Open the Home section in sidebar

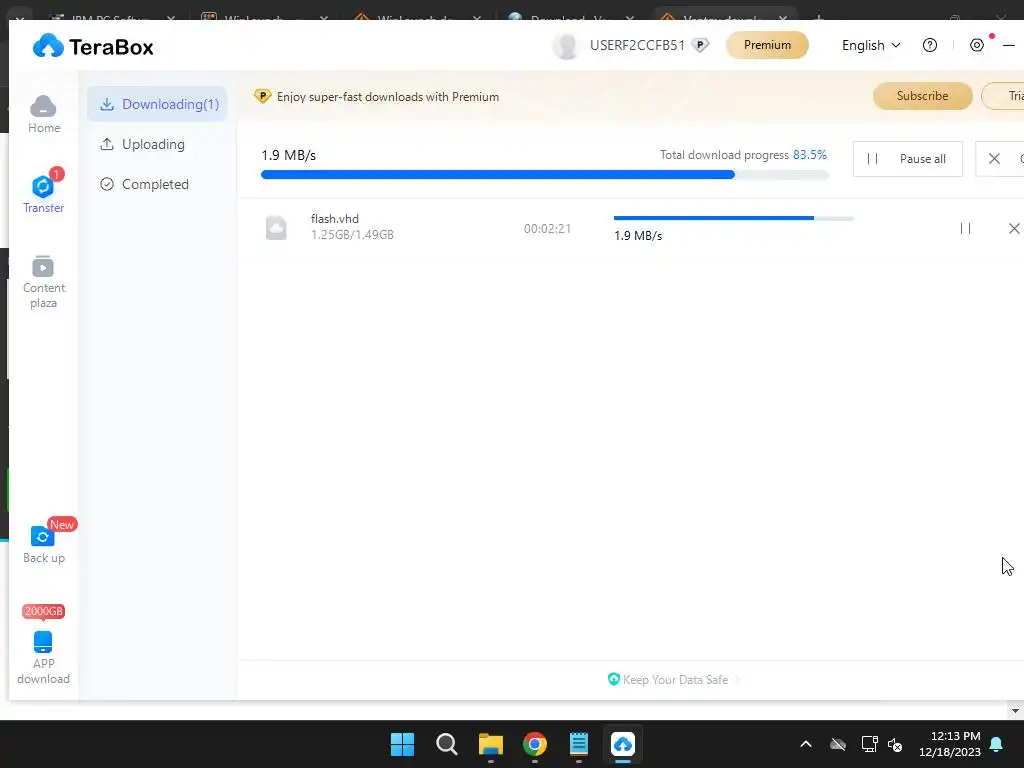pos(44,114)
